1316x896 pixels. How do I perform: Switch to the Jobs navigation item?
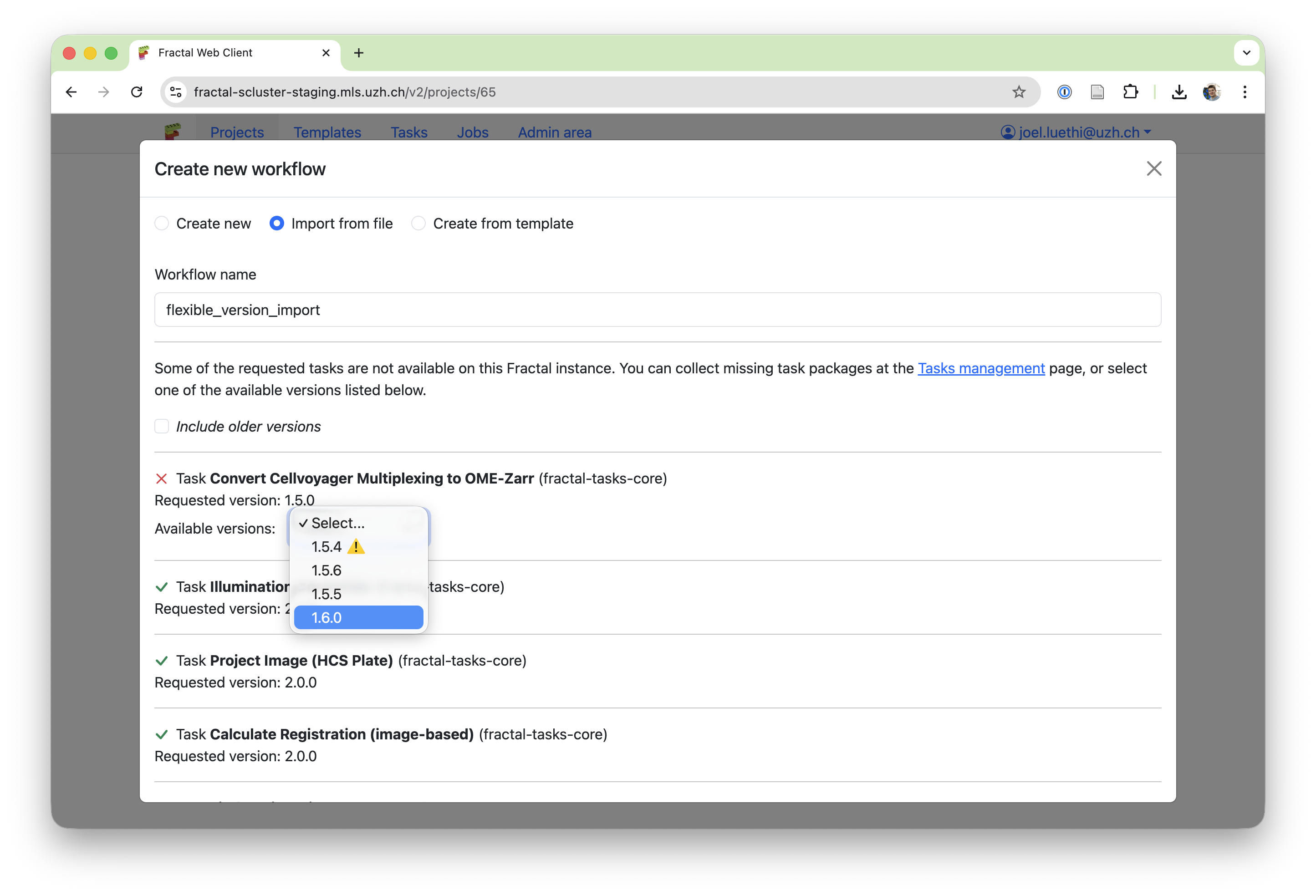[472, 132]
